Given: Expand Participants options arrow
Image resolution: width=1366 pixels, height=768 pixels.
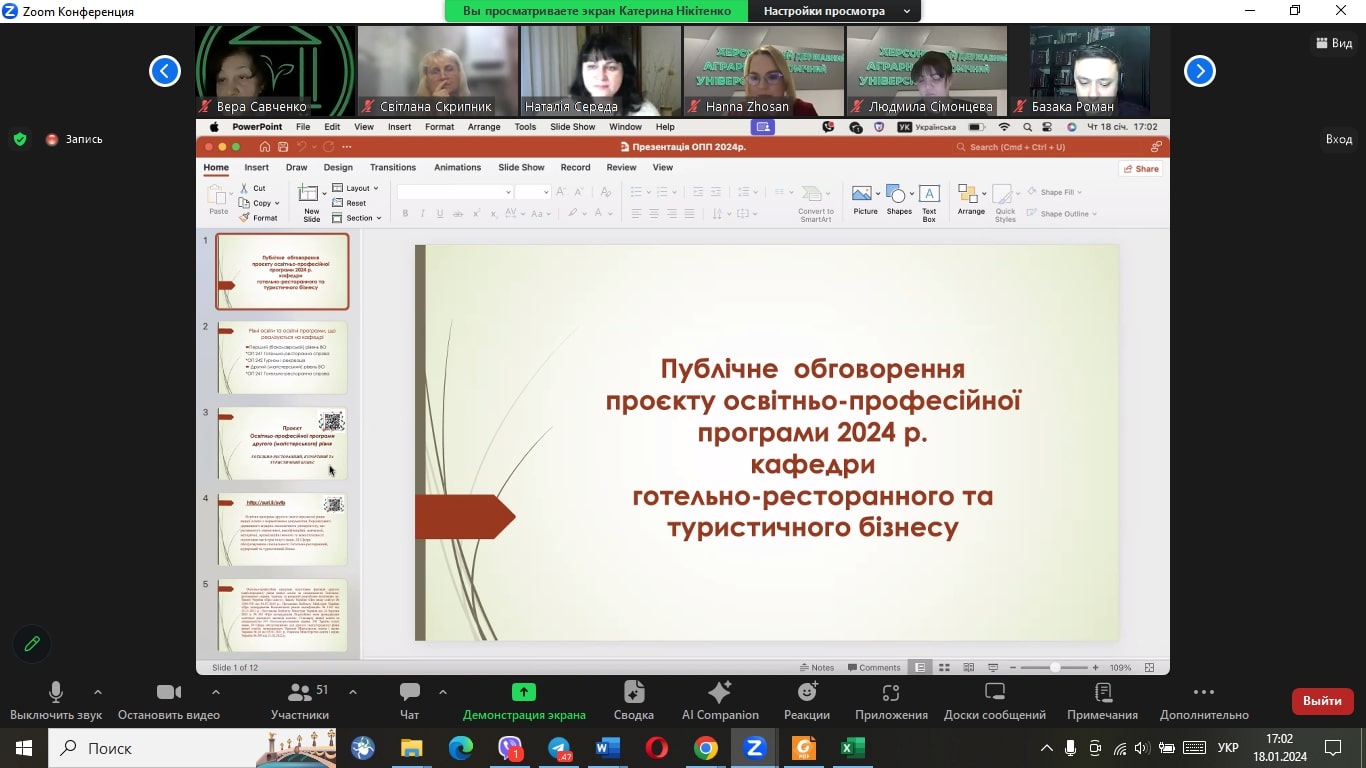Looking at the screenshot, I should pyautogui.click(x=352, y=691).
